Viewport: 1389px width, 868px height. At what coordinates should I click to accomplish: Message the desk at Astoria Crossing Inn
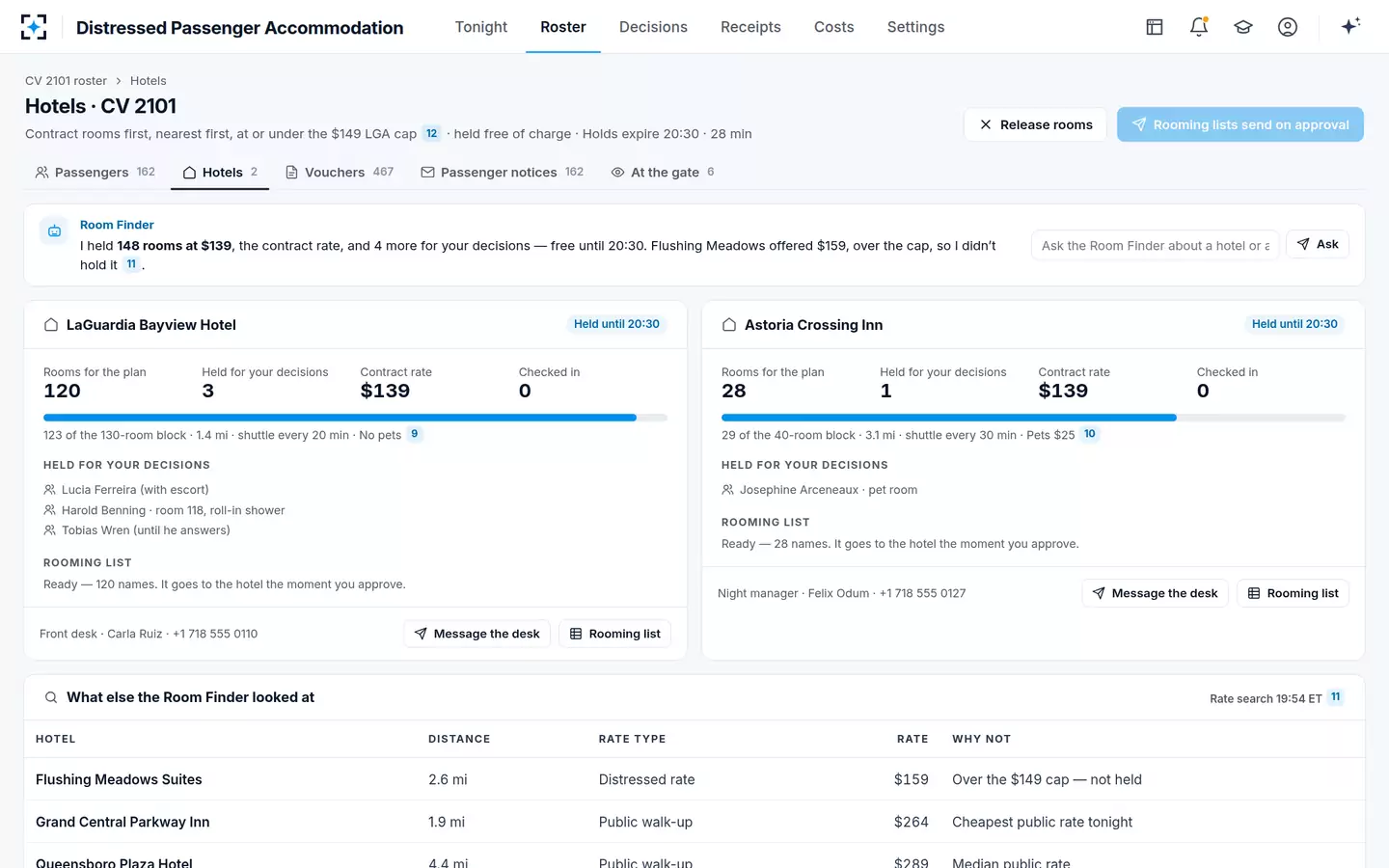pyautogui.click(x=1155, y=593)
